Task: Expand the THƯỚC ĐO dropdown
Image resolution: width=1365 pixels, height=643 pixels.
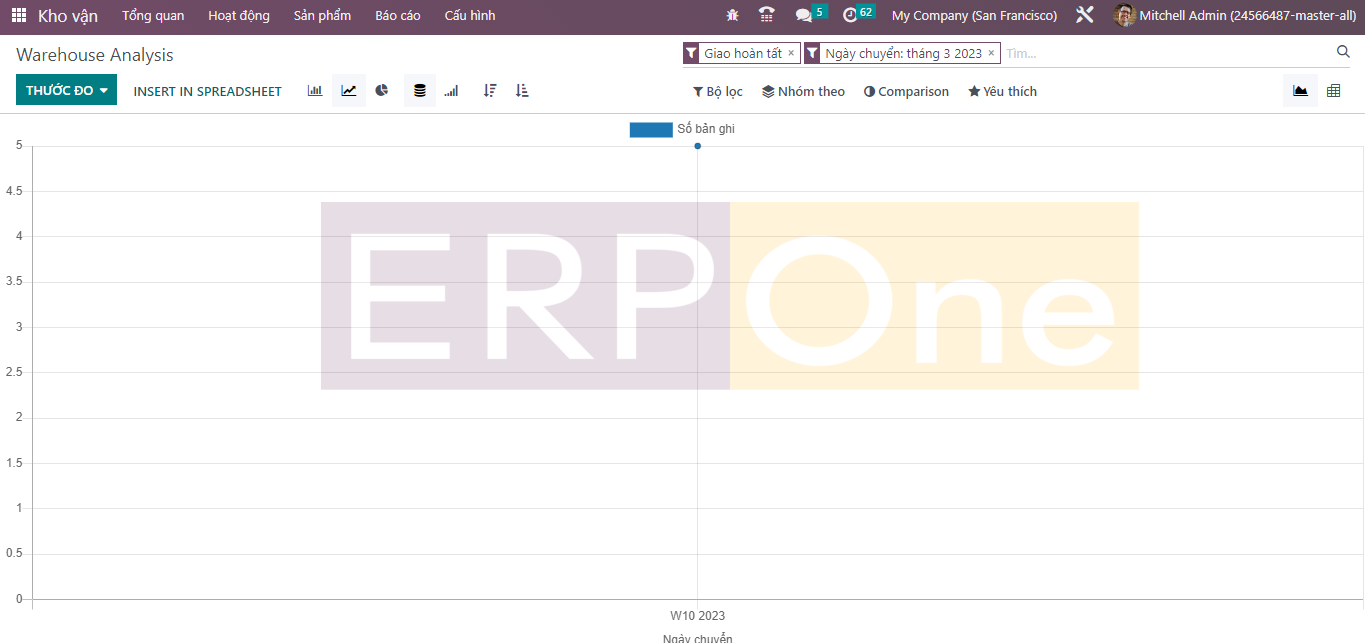Action: pyautogui.click(x=66, y=91)
